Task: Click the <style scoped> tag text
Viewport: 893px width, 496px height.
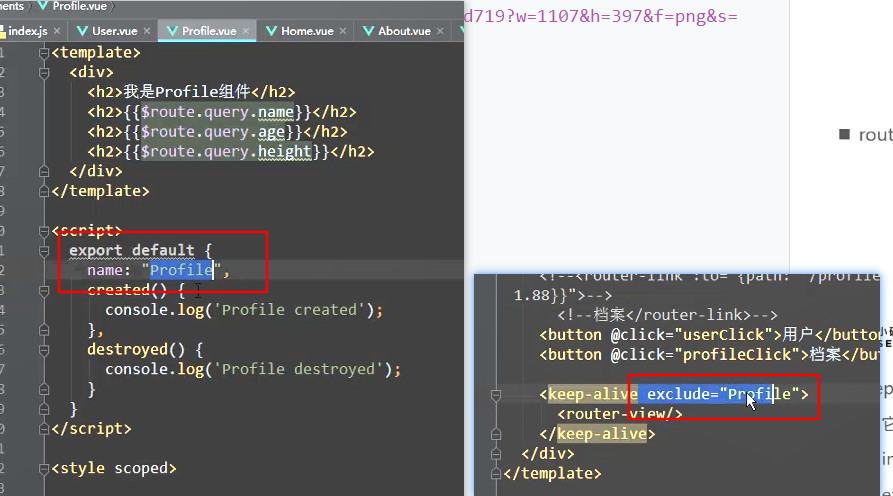Action: coord(114,468)
